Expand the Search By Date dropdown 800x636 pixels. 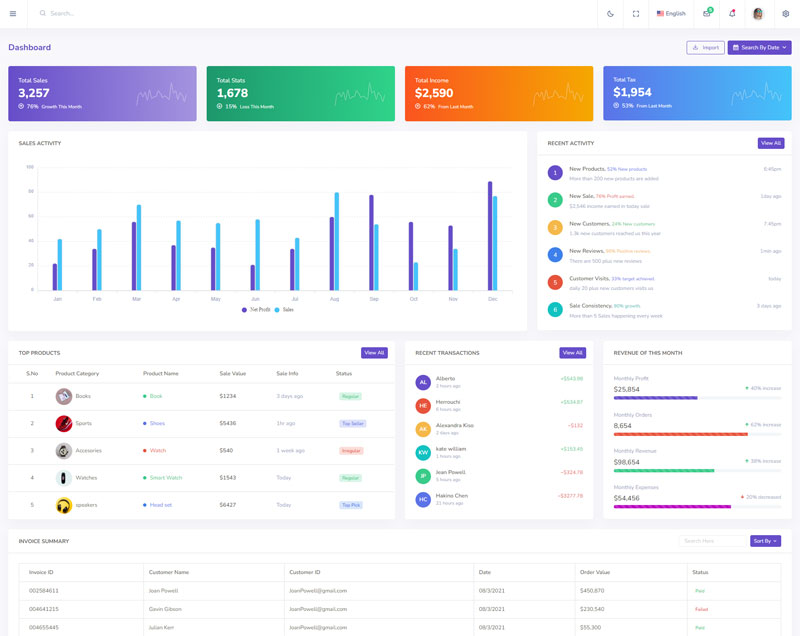759,47
